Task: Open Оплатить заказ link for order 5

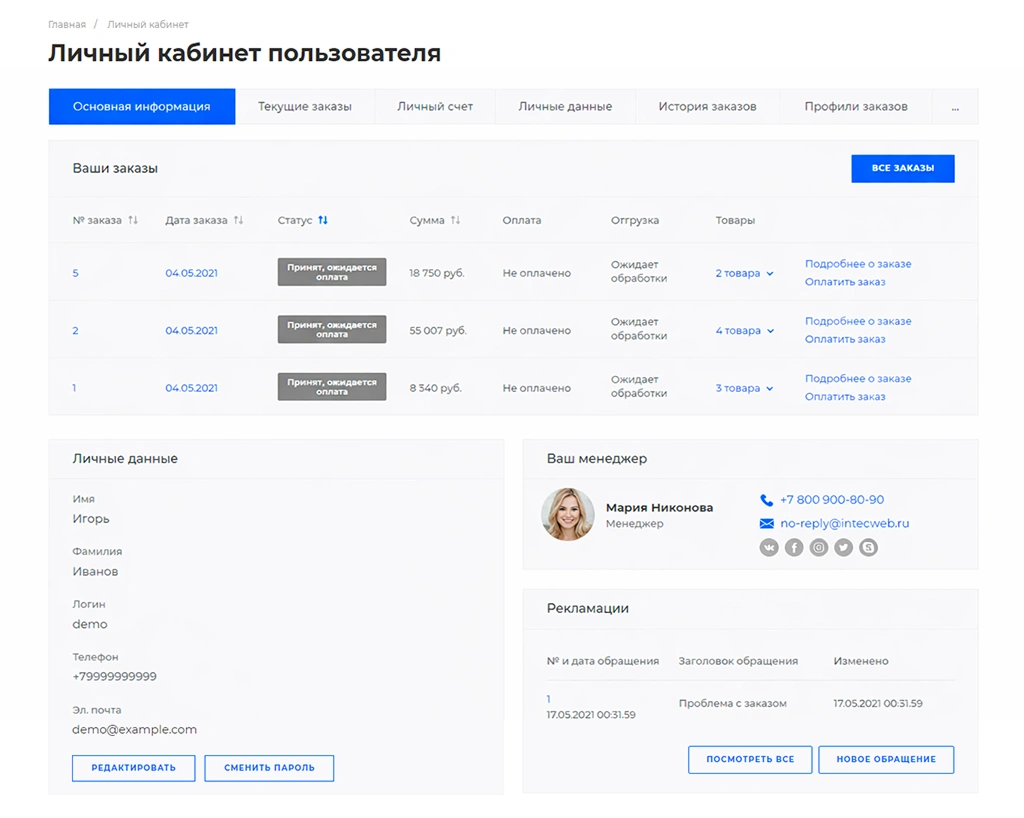Action: pyautogui.click(x=845, y=283)
